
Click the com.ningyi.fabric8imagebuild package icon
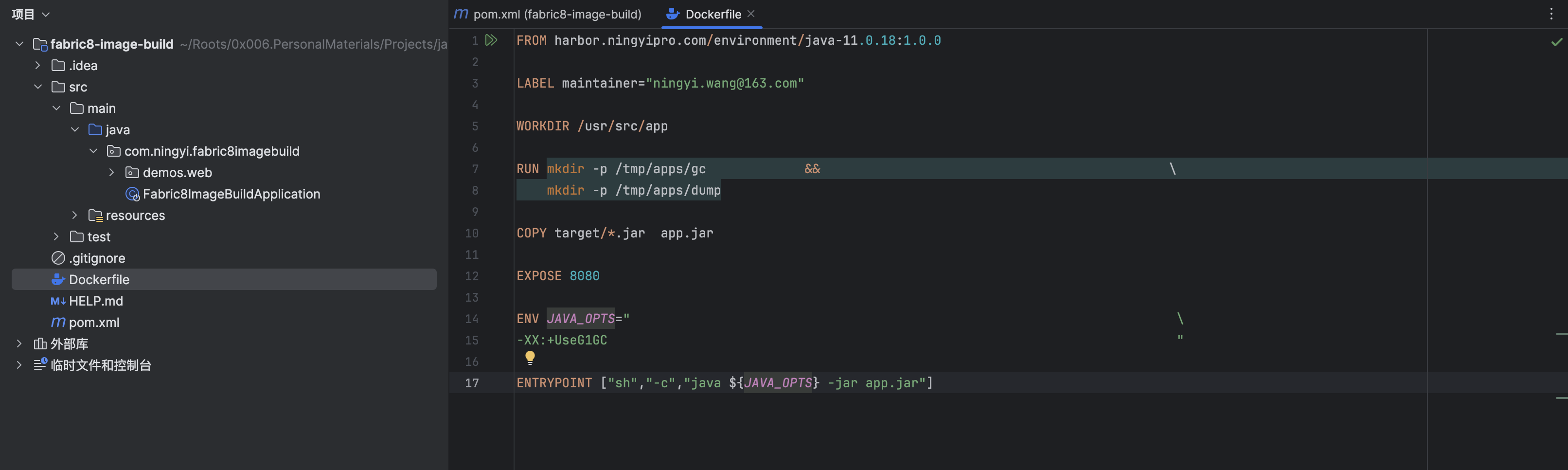pyautogui.click(x=113, y=150)
